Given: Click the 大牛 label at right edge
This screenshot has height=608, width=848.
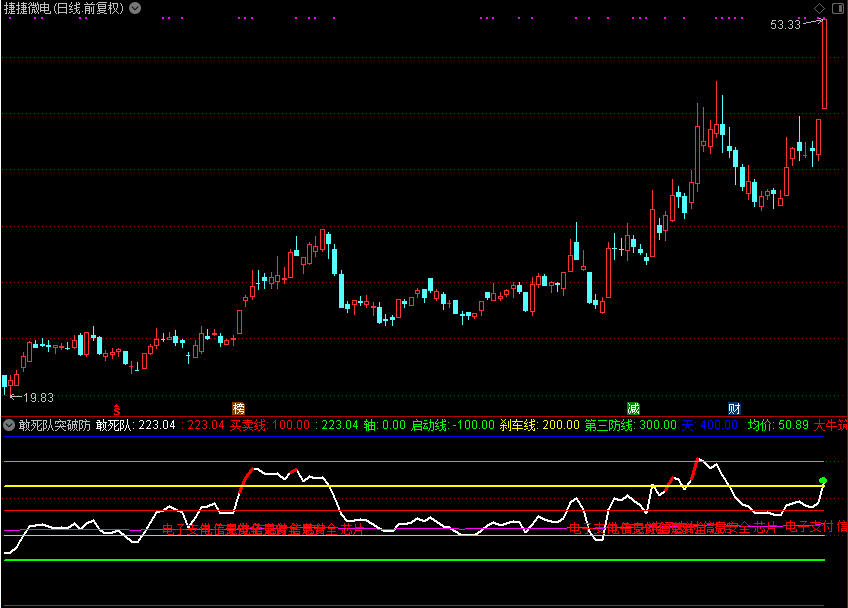Looking at the screenshot, I should coord(830,425).
